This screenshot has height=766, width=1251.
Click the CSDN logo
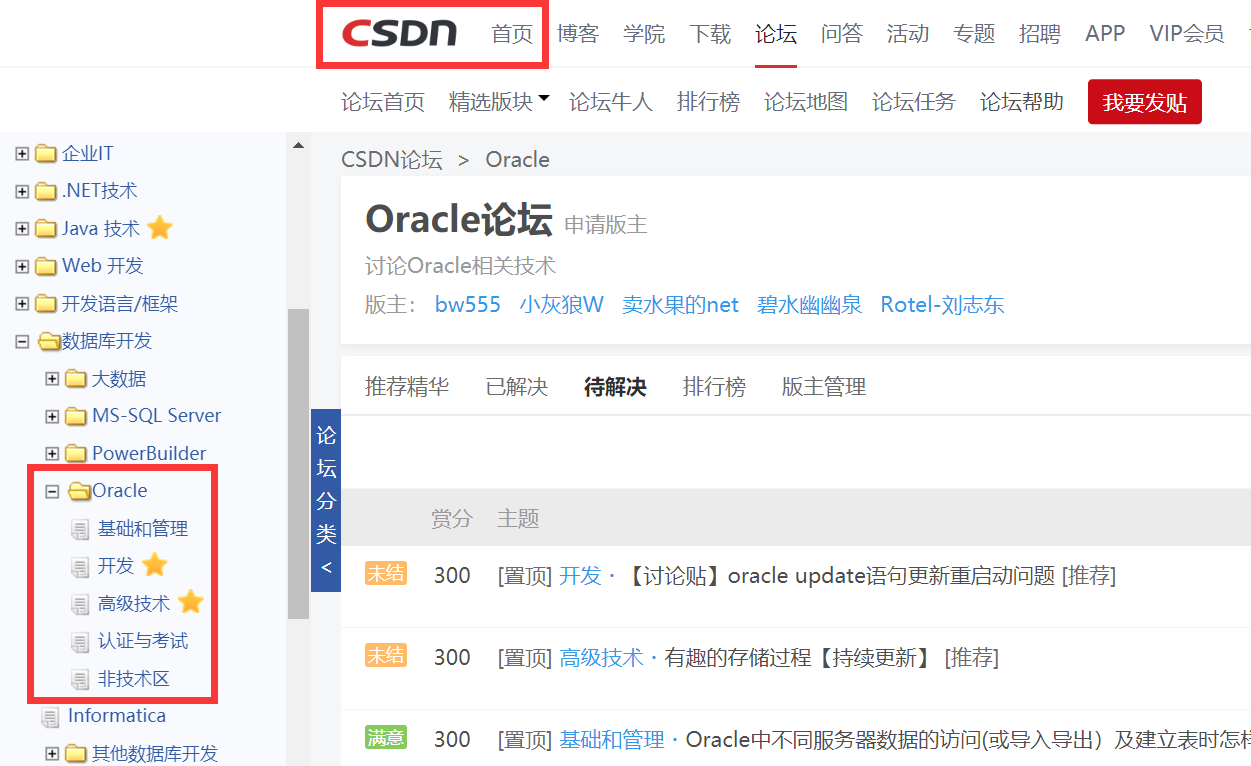[399, 34]
